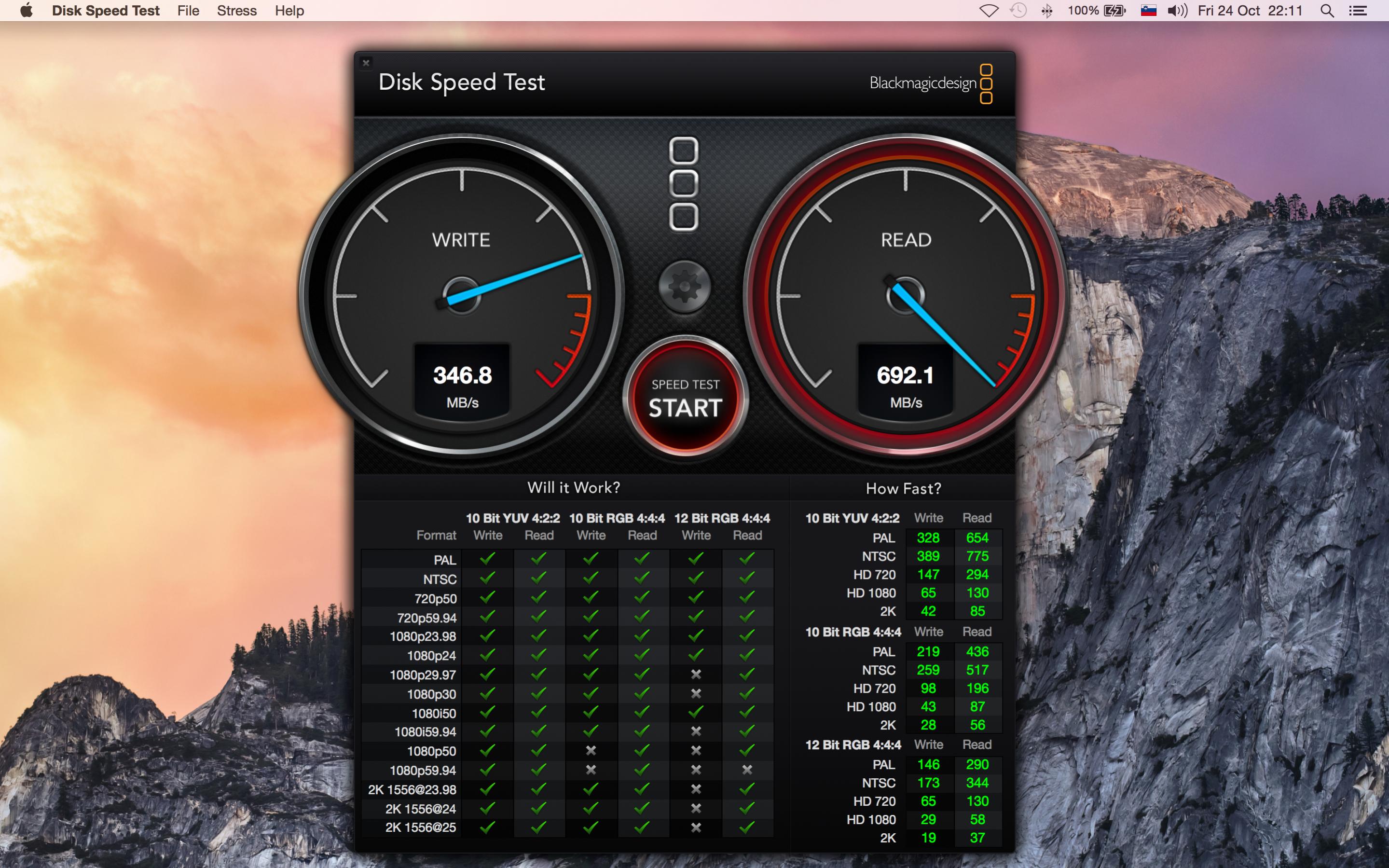Click the 2K 1556@25 format label
Viewport: 1389px width, 868px height.
point(420,827)
